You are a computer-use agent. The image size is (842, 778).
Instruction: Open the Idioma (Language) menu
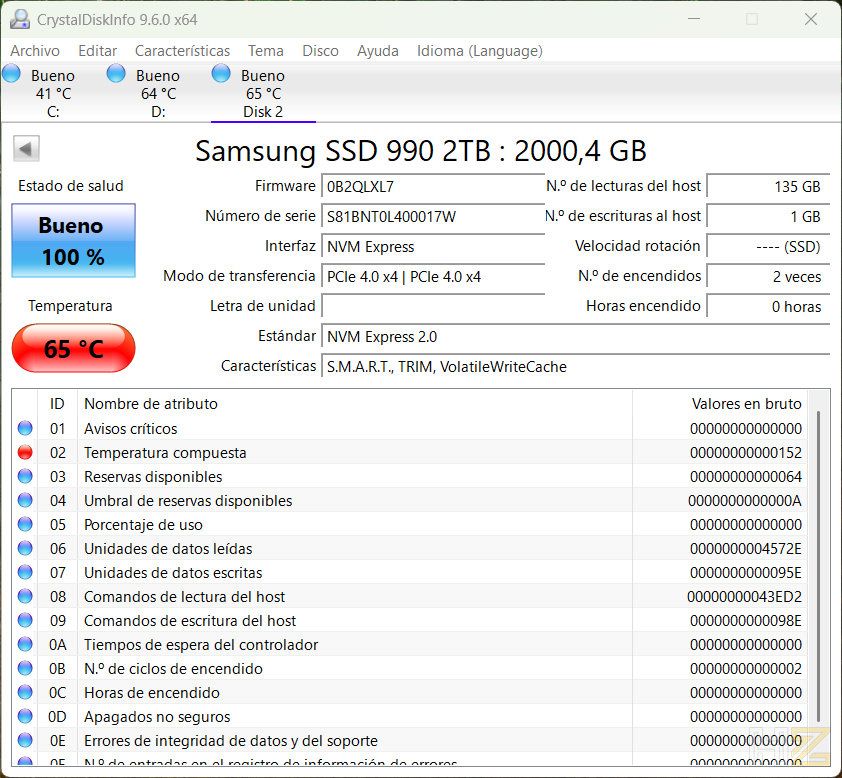[480, 51]
